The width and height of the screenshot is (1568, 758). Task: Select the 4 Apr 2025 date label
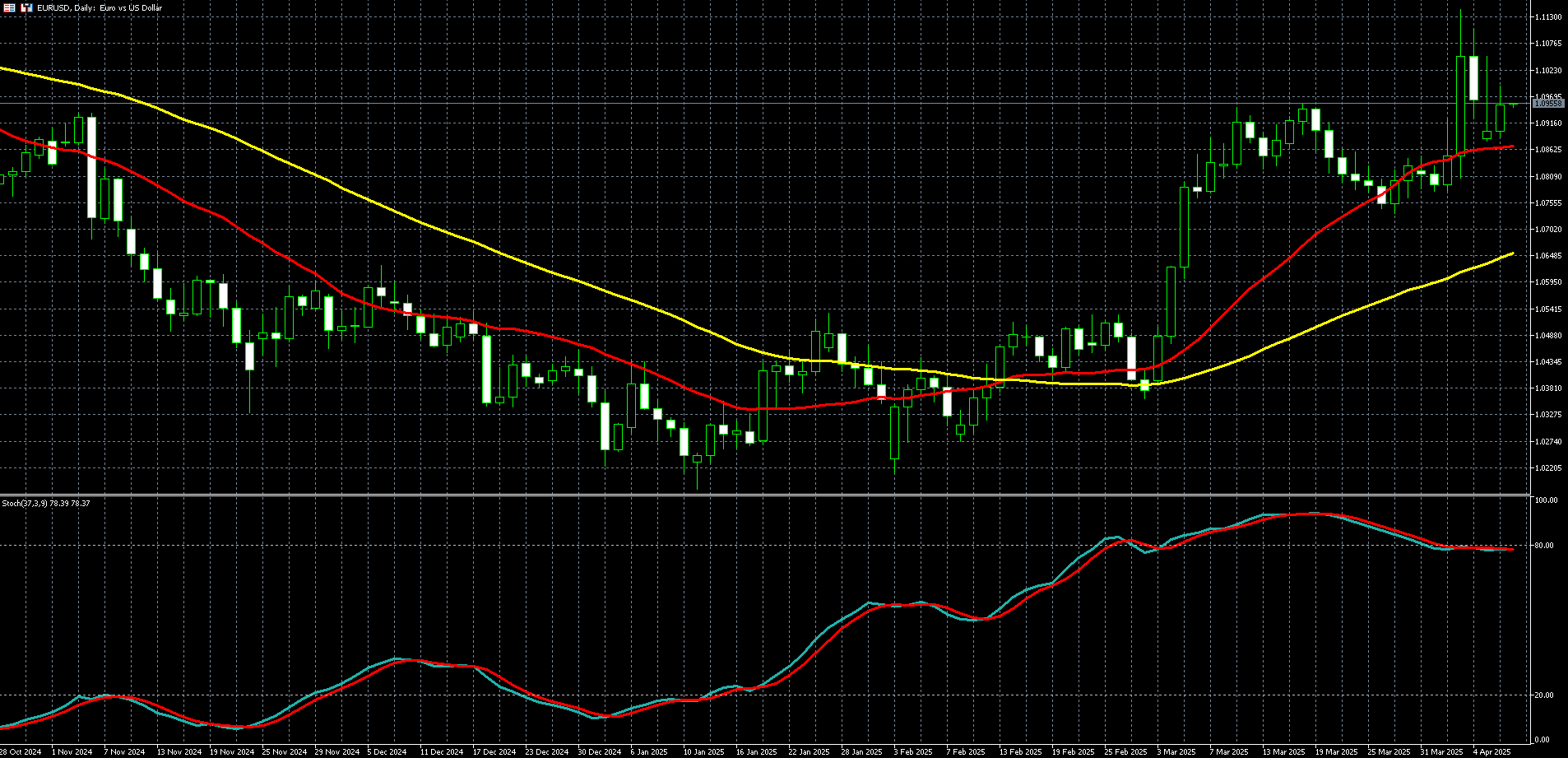[x=1491, y=751]
